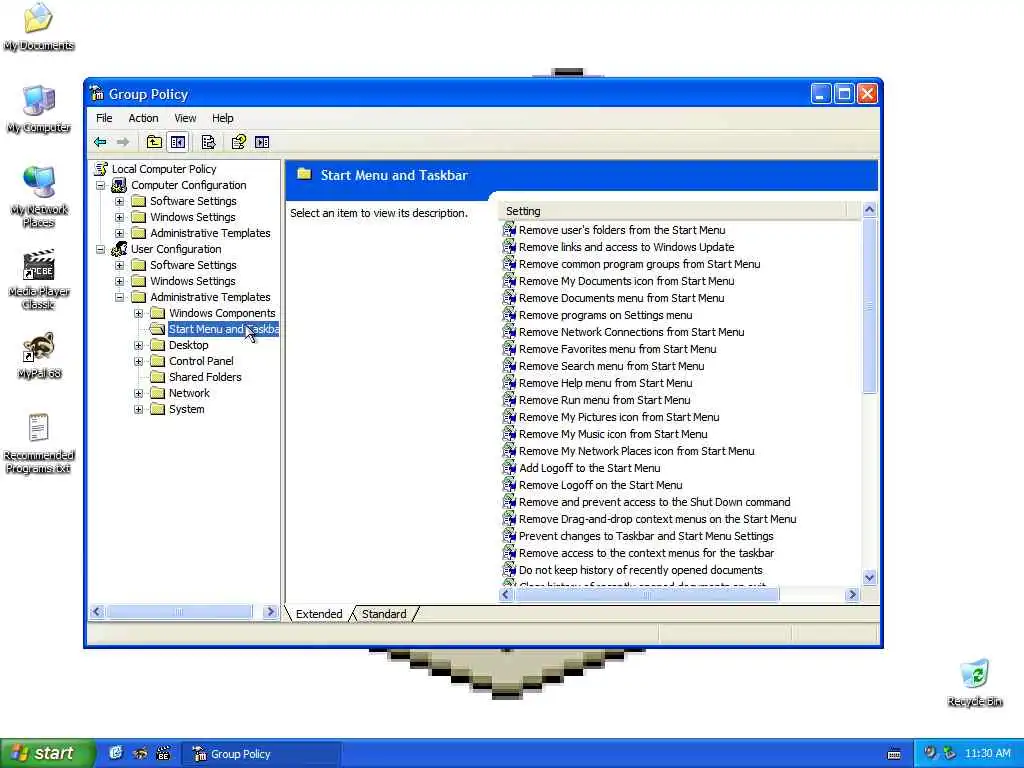This screenshot has width=1024, height=768.
Task: Click policy icon beside 'Remove My Music icon'
Action: [x=509, y=434]
